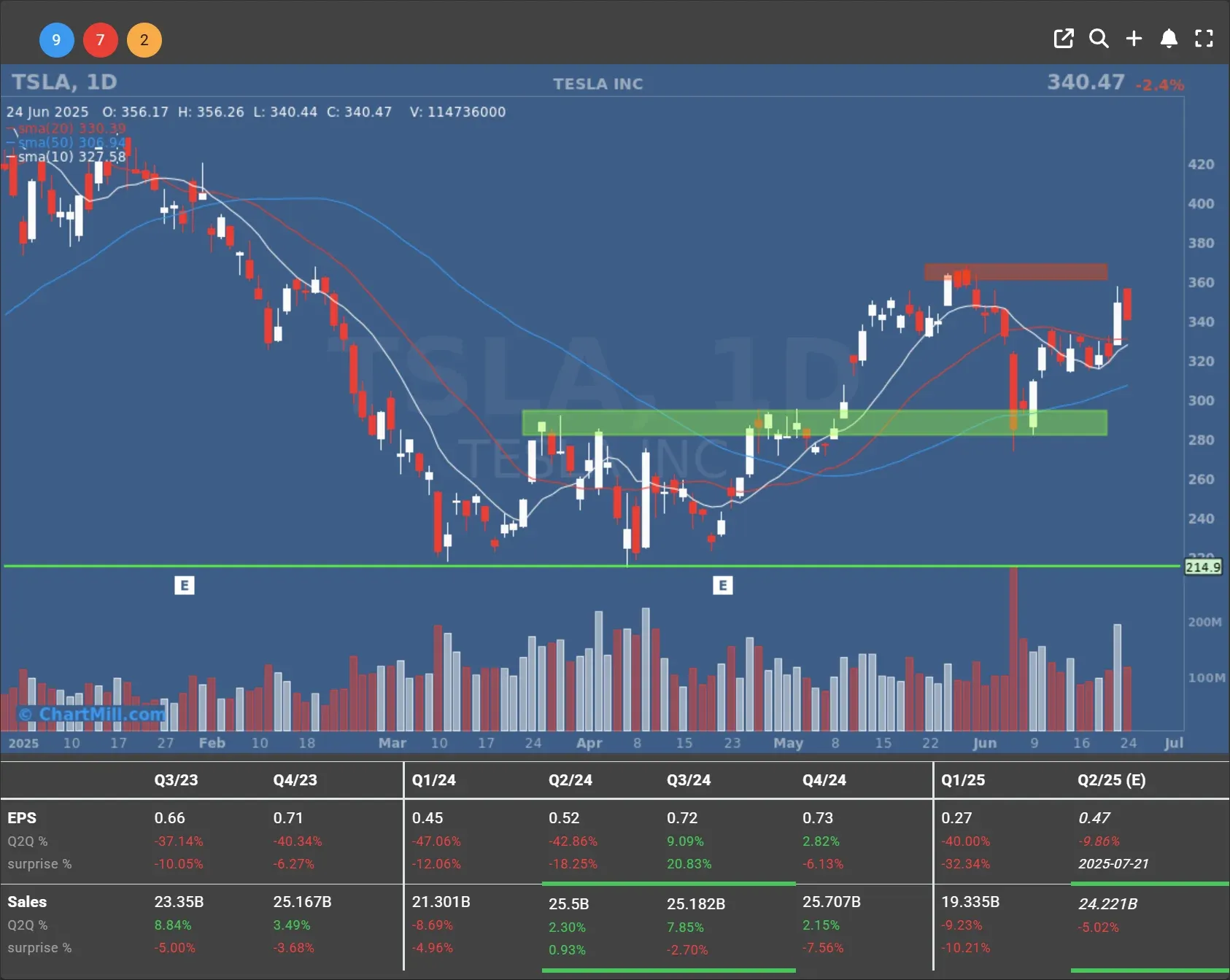Viewport: 1230px width, 980px height.
Task: Click the TSLA, 1D ticker title
Action: [x=64, y=82]
